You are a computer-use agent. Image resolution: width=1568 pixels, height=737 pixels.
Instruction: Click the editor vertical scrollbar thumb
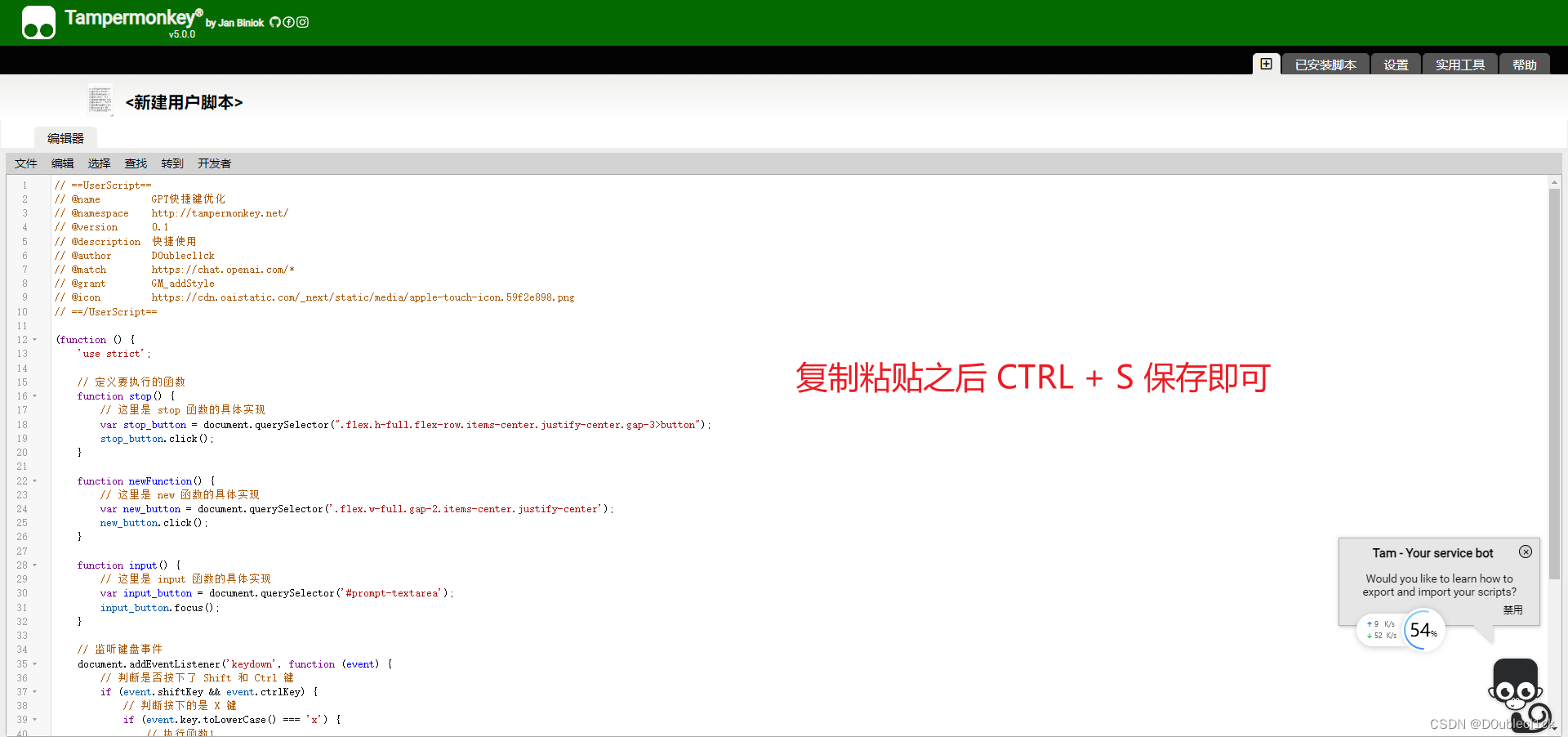[x=1554, y=384]
